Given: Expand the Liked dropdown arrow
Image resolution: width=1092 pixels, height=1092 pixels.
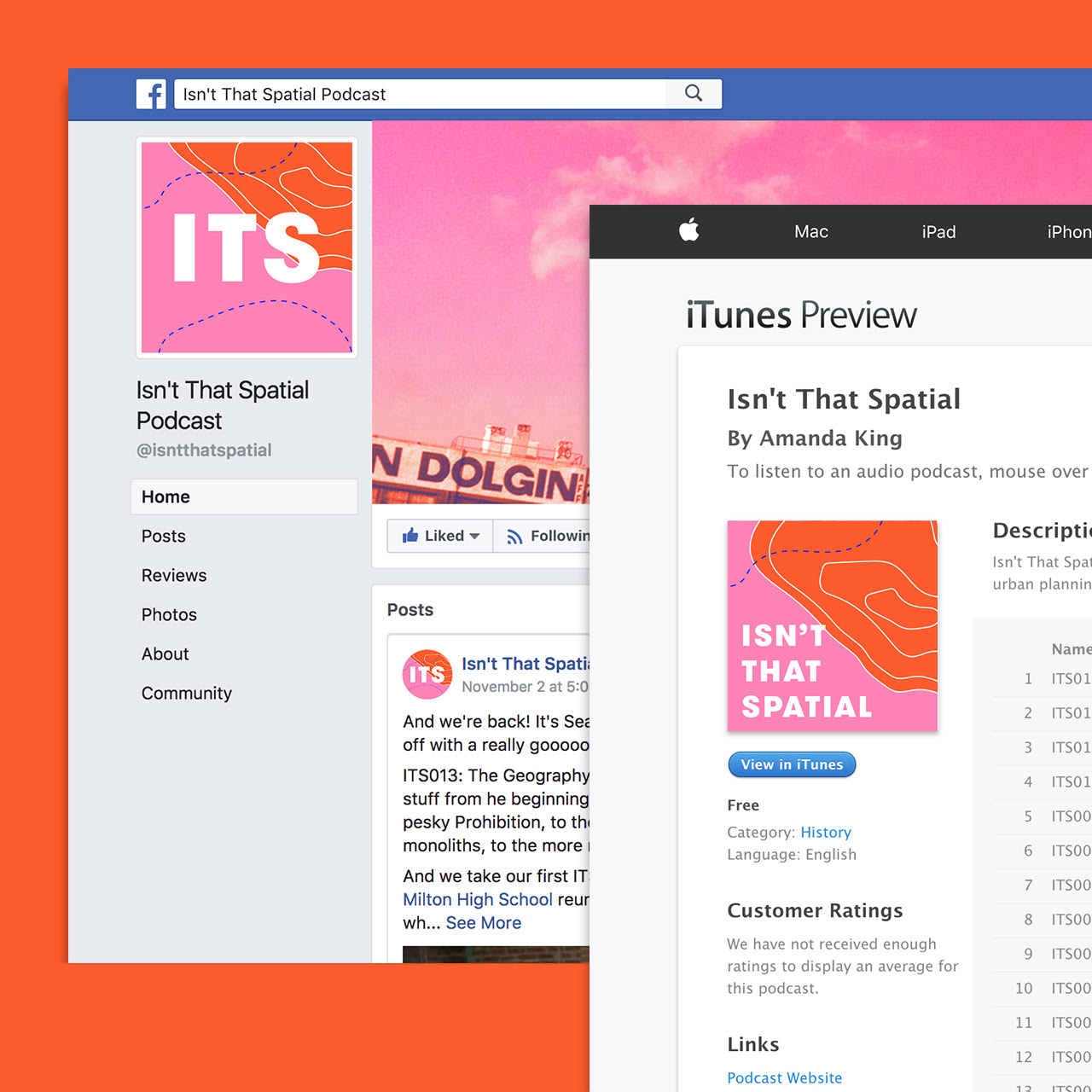Looking at the screenshot, I should [474, 536].
